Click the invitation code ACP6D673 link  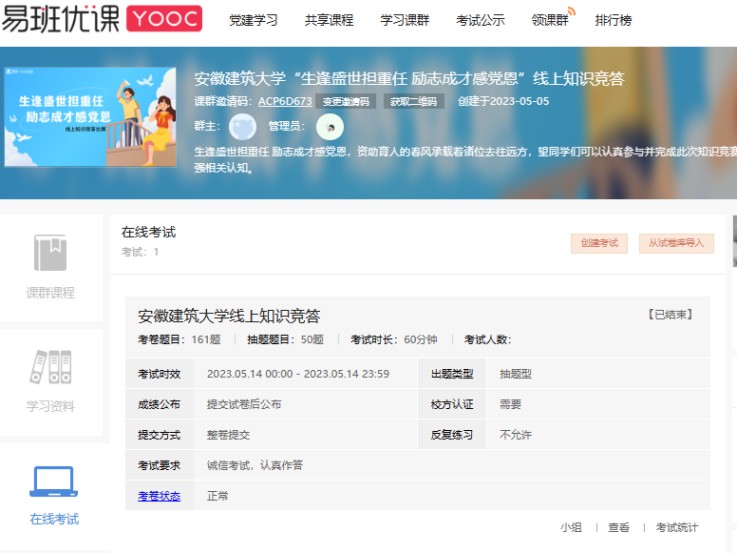(x=285, y=101)
